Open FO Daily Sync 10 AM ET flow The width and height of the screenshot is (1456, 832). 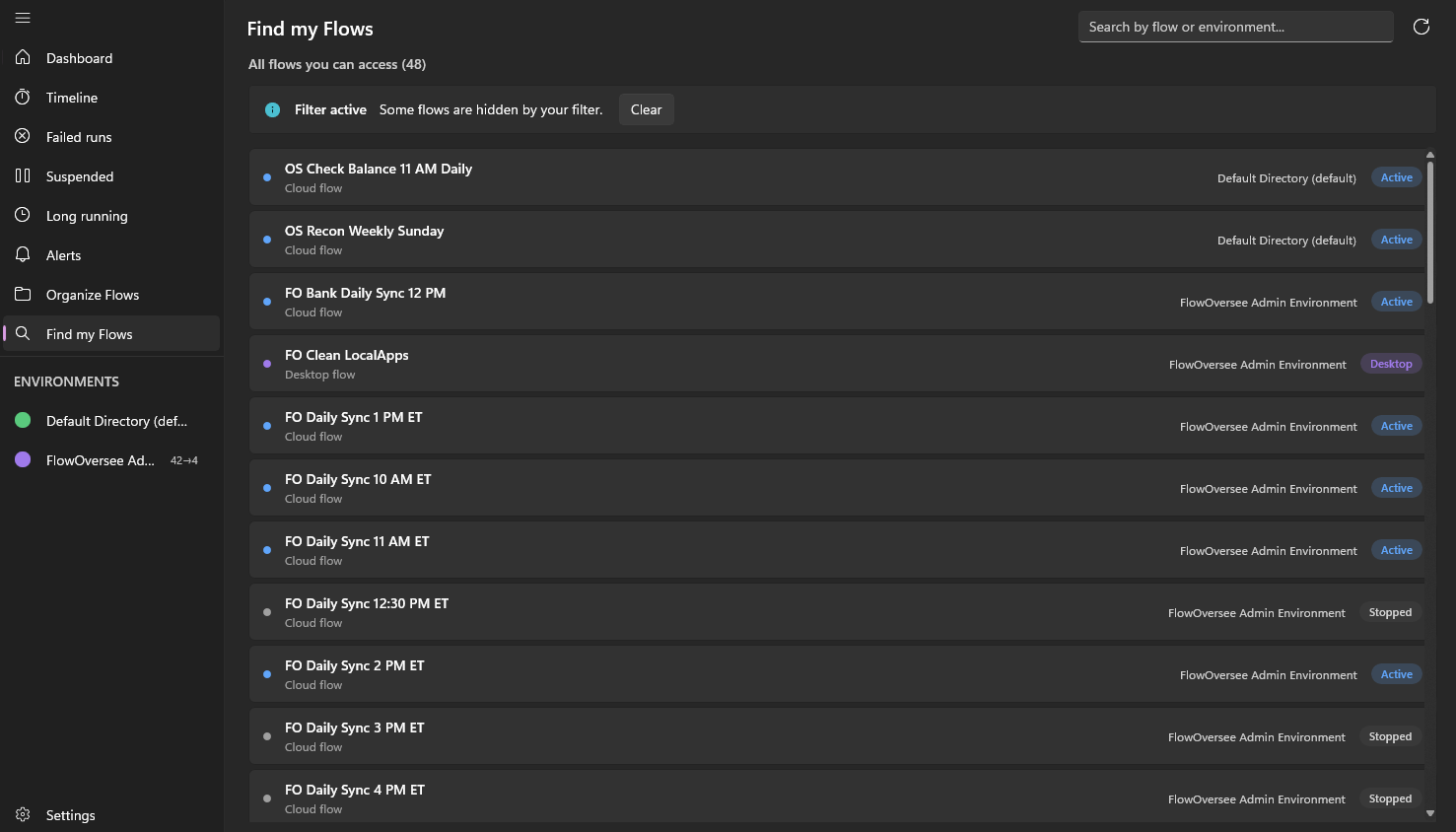(x=837, y=488)
